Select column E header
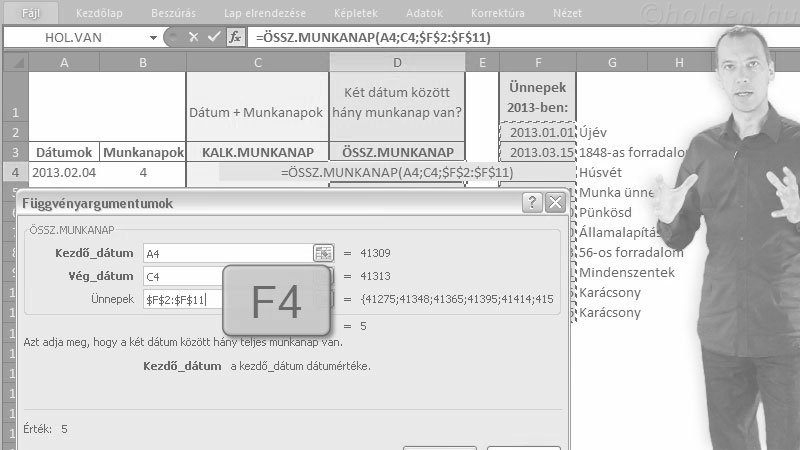Image resolution: width=800 pixels, height=450 pixels. [482, 62]
